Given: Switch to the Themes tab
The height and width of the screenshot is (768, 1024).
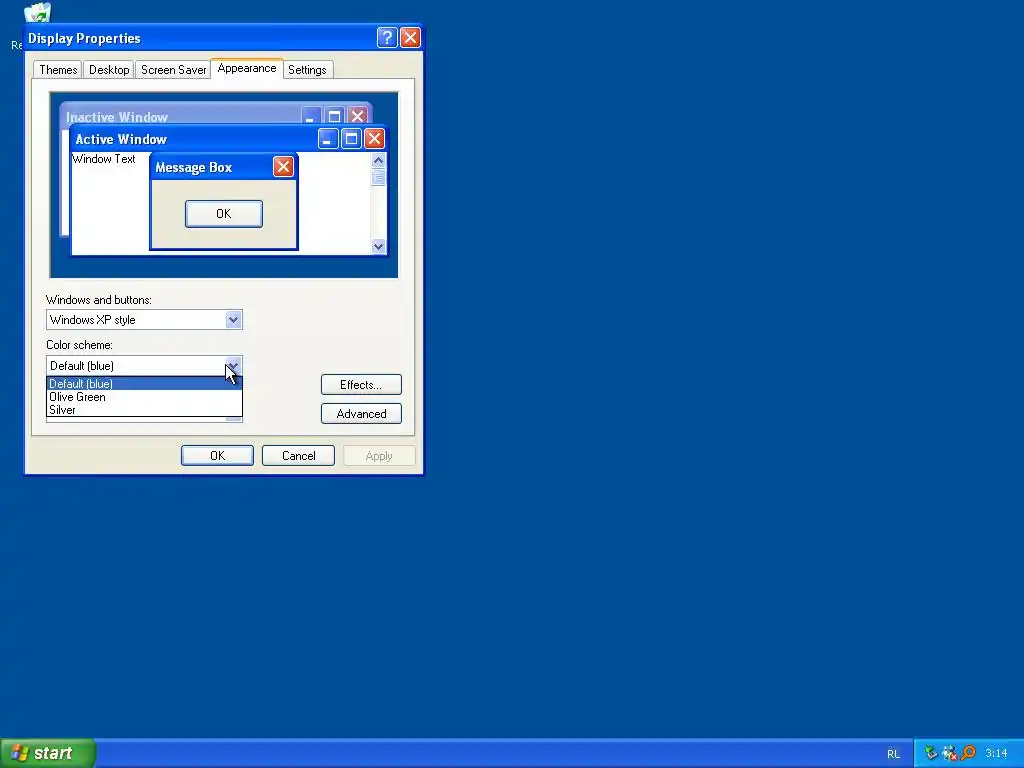Looking at the screenshot, I should (58, 70).
